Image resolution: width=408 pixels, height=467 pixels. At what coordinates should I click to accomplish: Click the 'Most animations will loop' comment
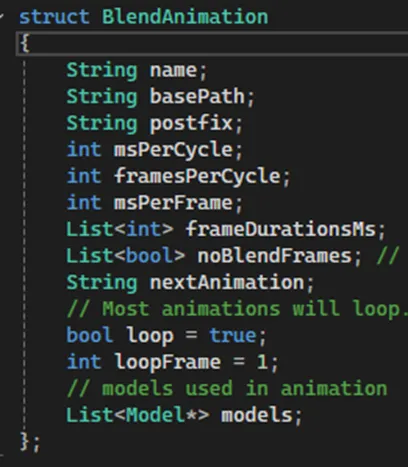(x=237, y=309)
